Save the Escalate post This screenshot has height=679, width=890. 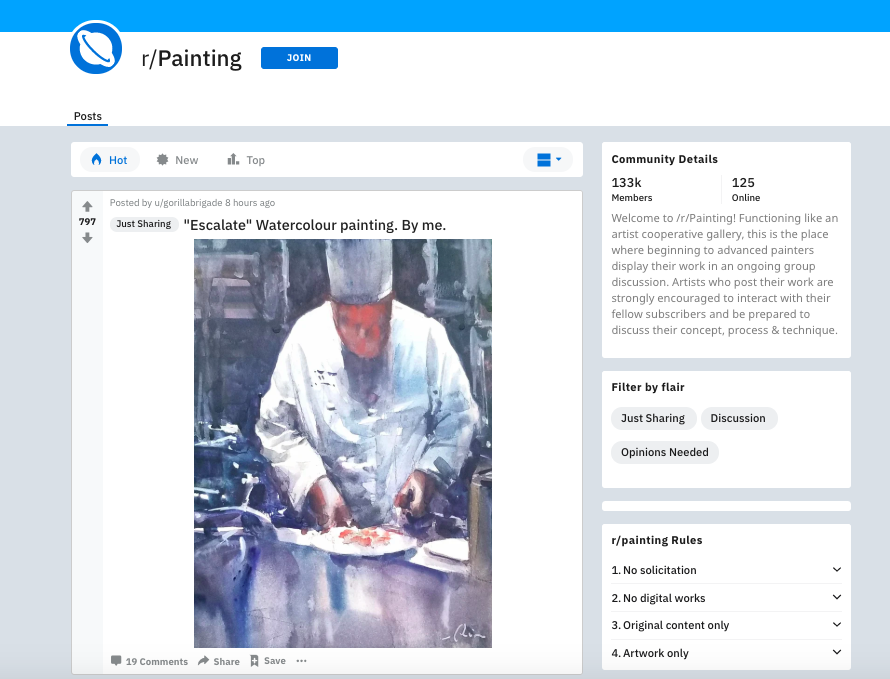coord(268,661)
